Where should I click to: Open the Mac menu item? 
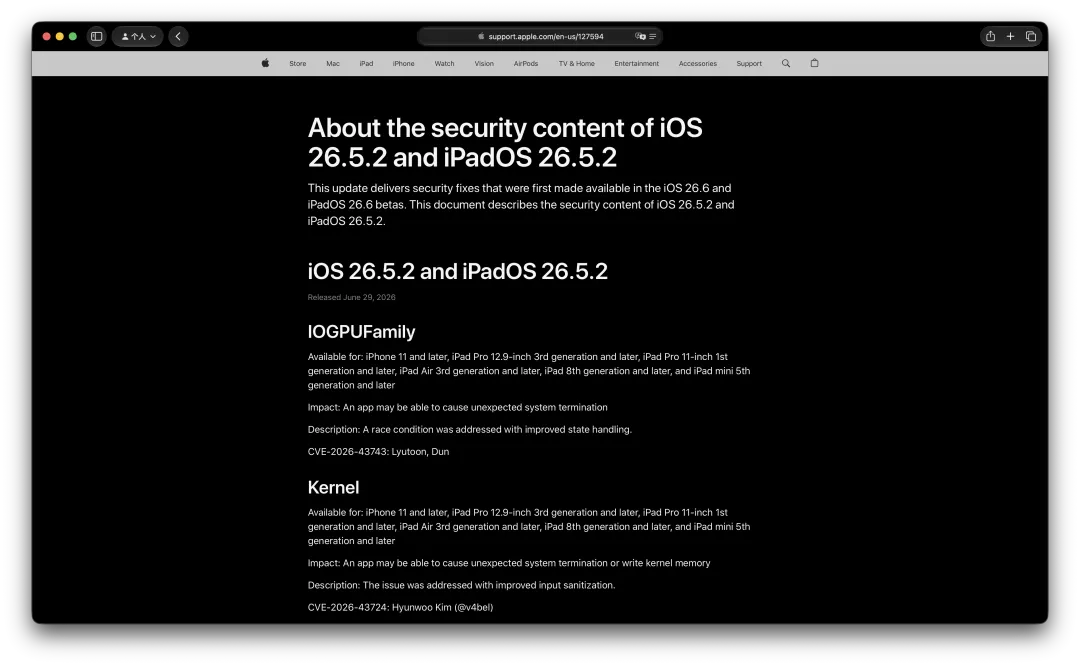tap(333, 63)
